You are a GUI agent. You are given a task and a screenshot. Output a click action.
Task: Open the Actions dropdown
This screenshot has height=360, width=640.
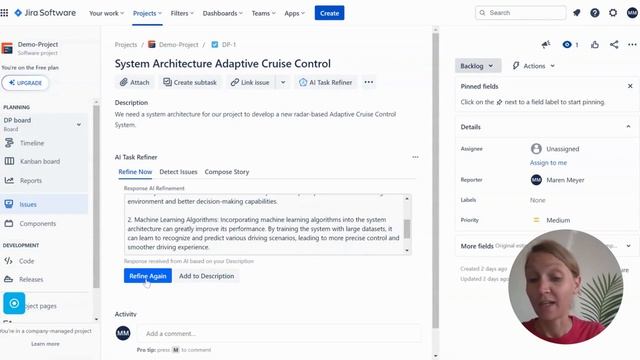534,66
